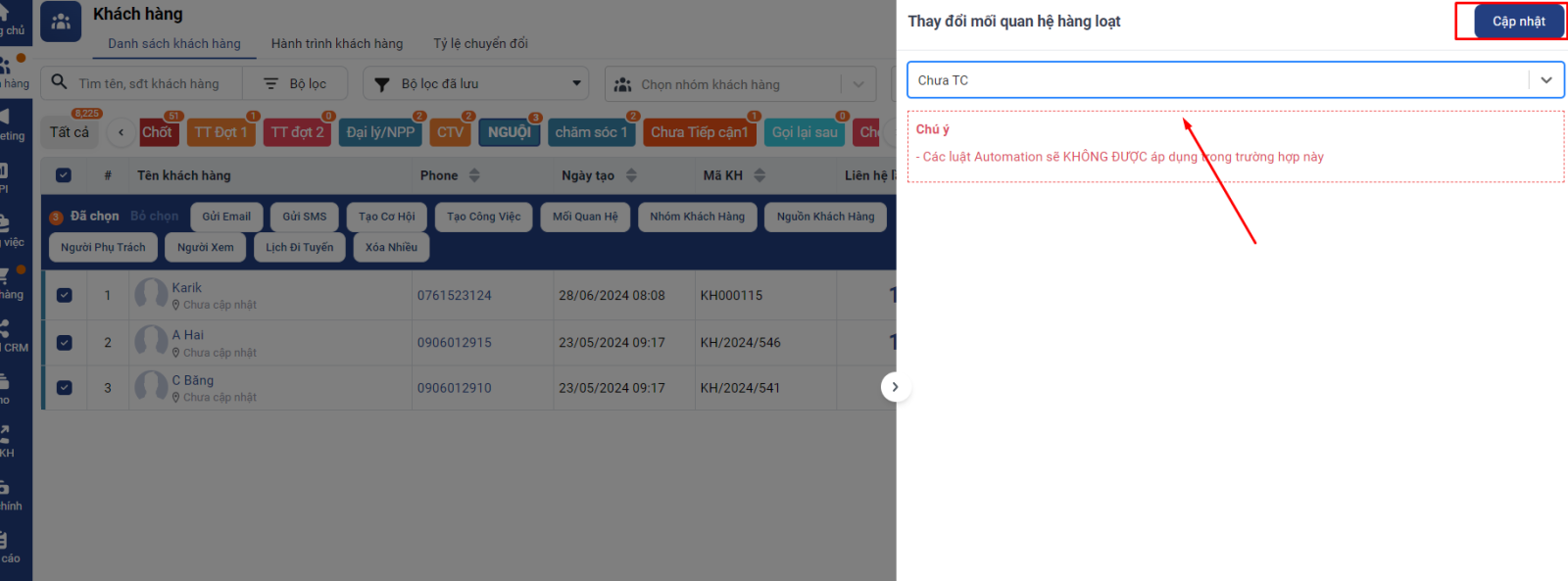
Task: Sort by Phone column arrows
Action: click(x=474, y=175)
